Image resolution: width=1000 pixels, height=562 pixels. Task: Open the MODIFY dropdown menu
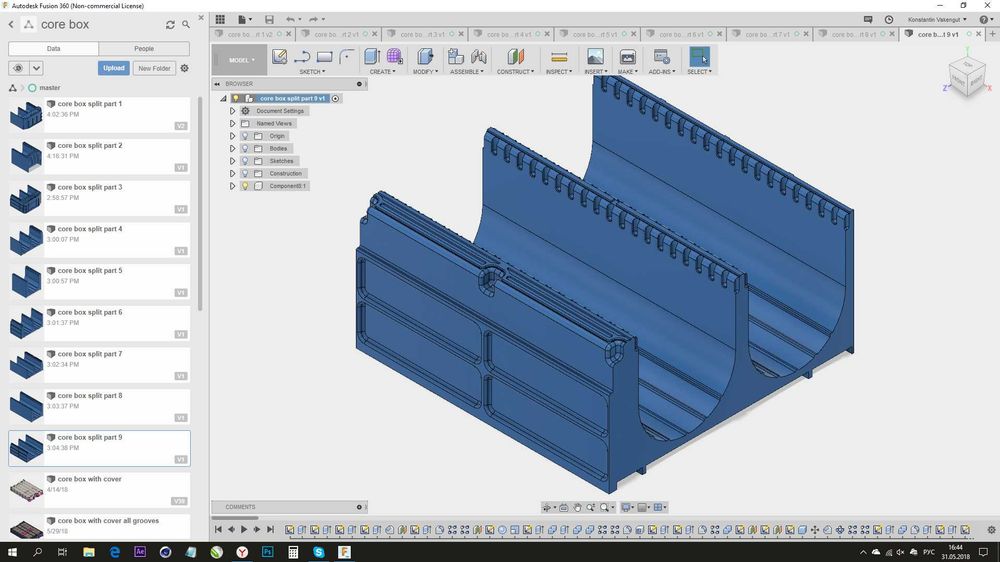click(x=425, y=72)
